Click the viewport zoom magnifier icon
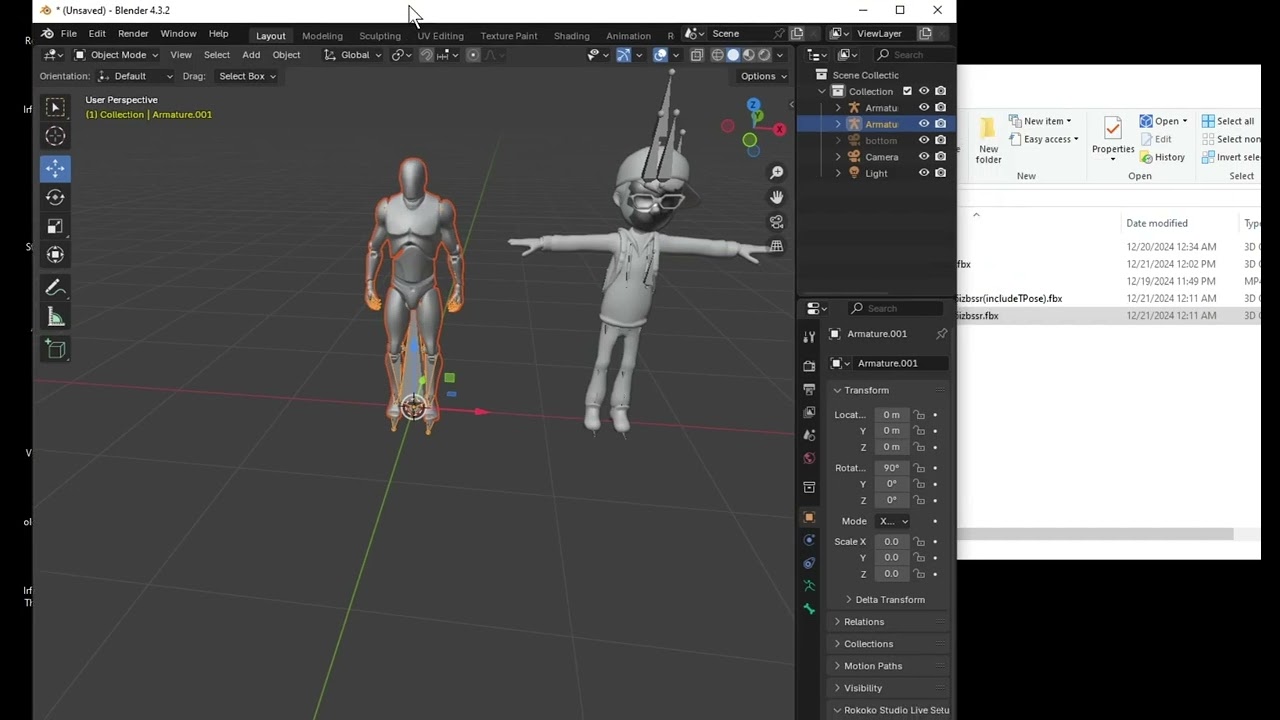Viewport: 1280px width, 720px height. (x=776, y=173)
